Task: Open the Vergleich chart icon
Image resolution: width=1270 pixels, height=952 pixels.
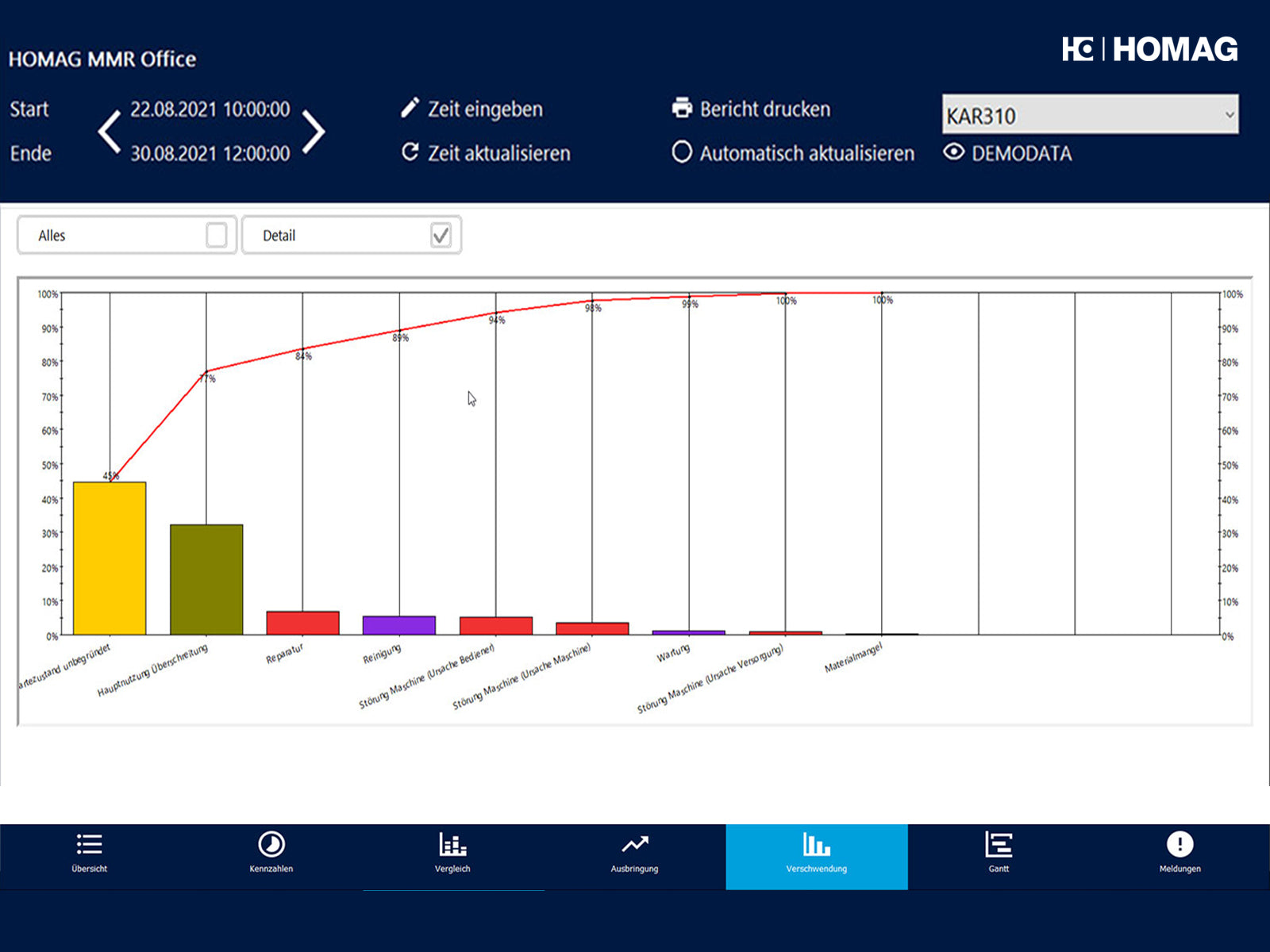Action: pos(452,846)
